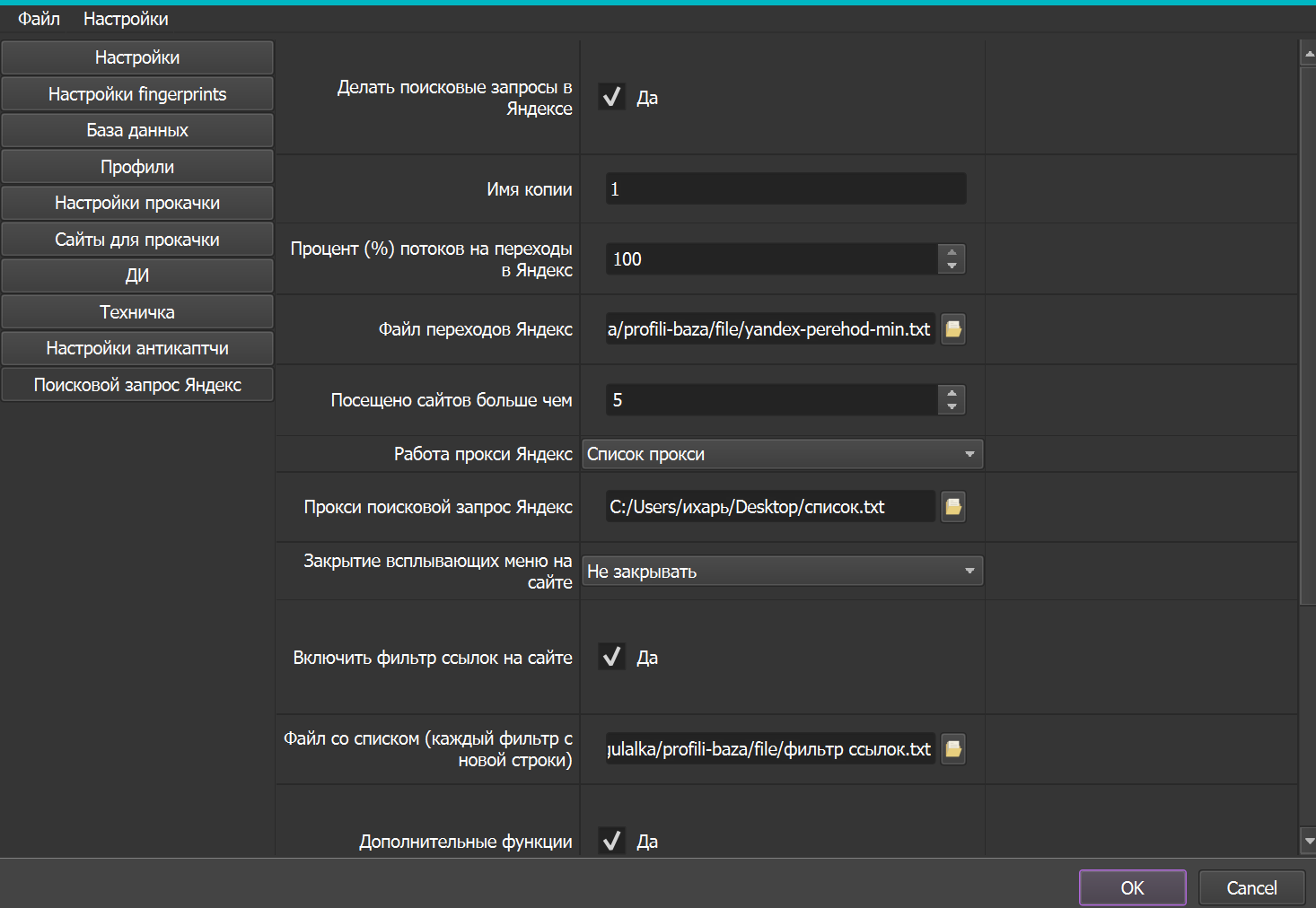Viewport: 1316px width, 908px height.
Task: Browse for proxy list список.txt file
Action: (953, 507)
